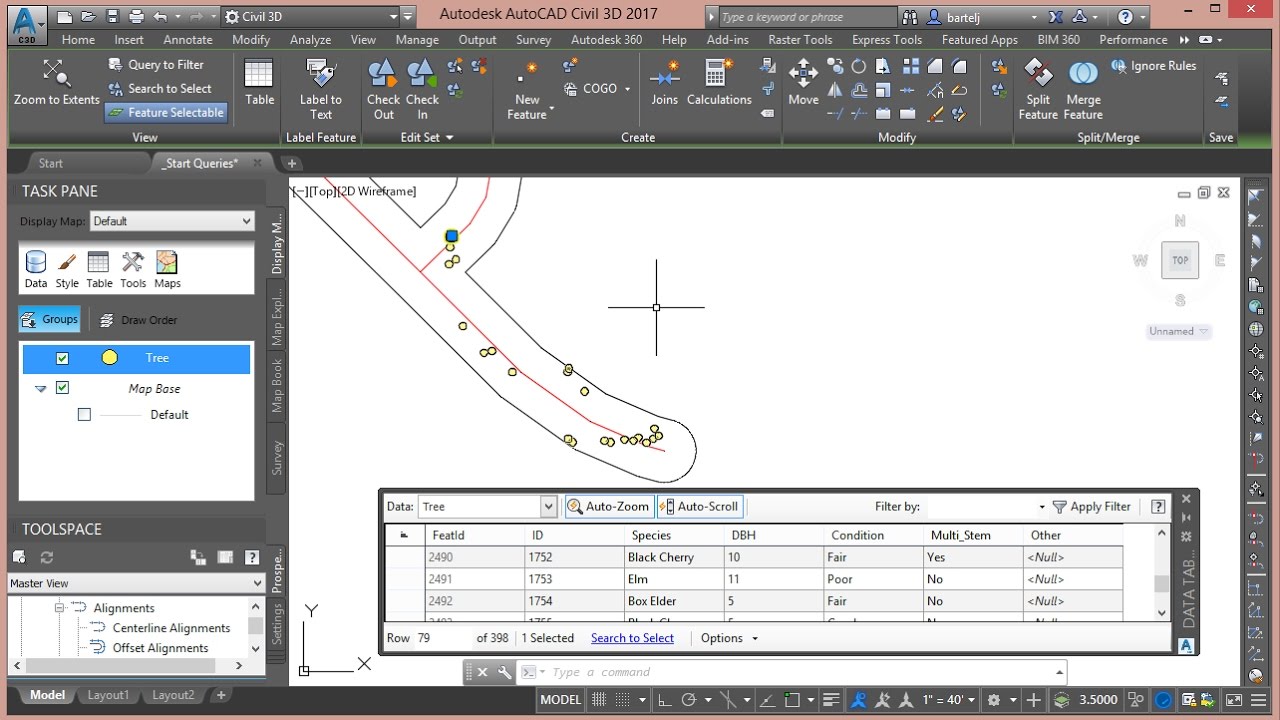Switch to the Start document tab
Viewport: 1280px width, 720px height.
51,163
